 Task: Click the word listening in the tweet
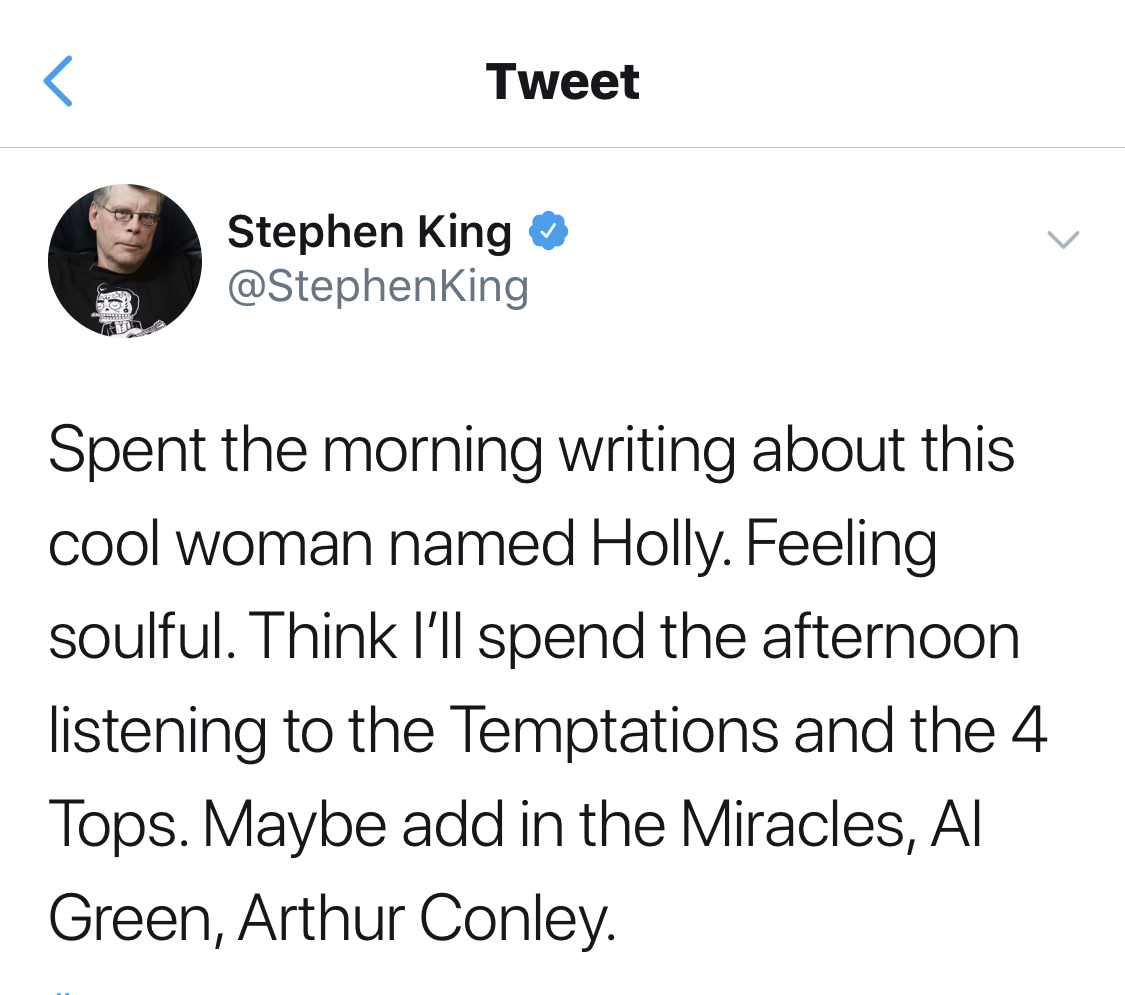pos(157,732)
